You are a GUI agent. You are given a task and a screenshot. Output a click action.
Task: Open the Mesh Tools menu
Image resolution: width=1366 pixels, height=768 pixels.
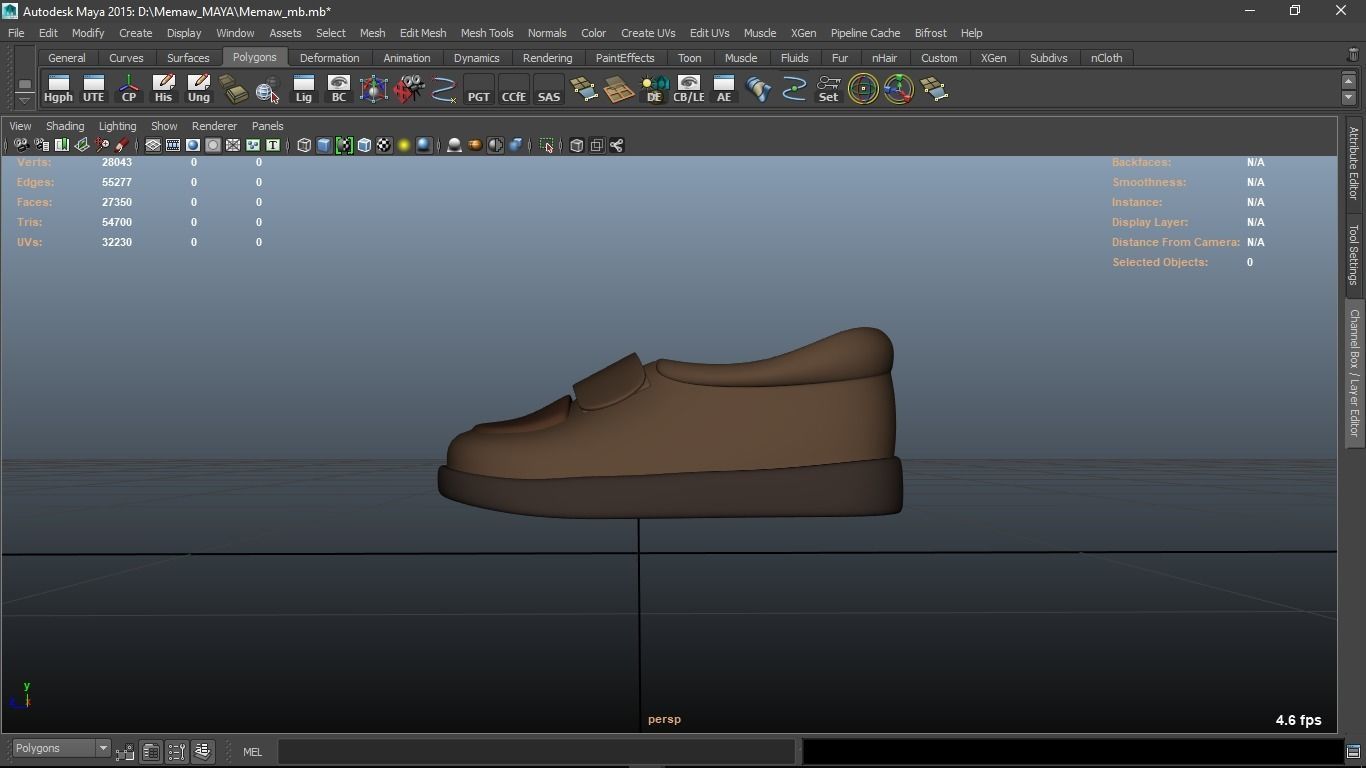coord(486,33)
